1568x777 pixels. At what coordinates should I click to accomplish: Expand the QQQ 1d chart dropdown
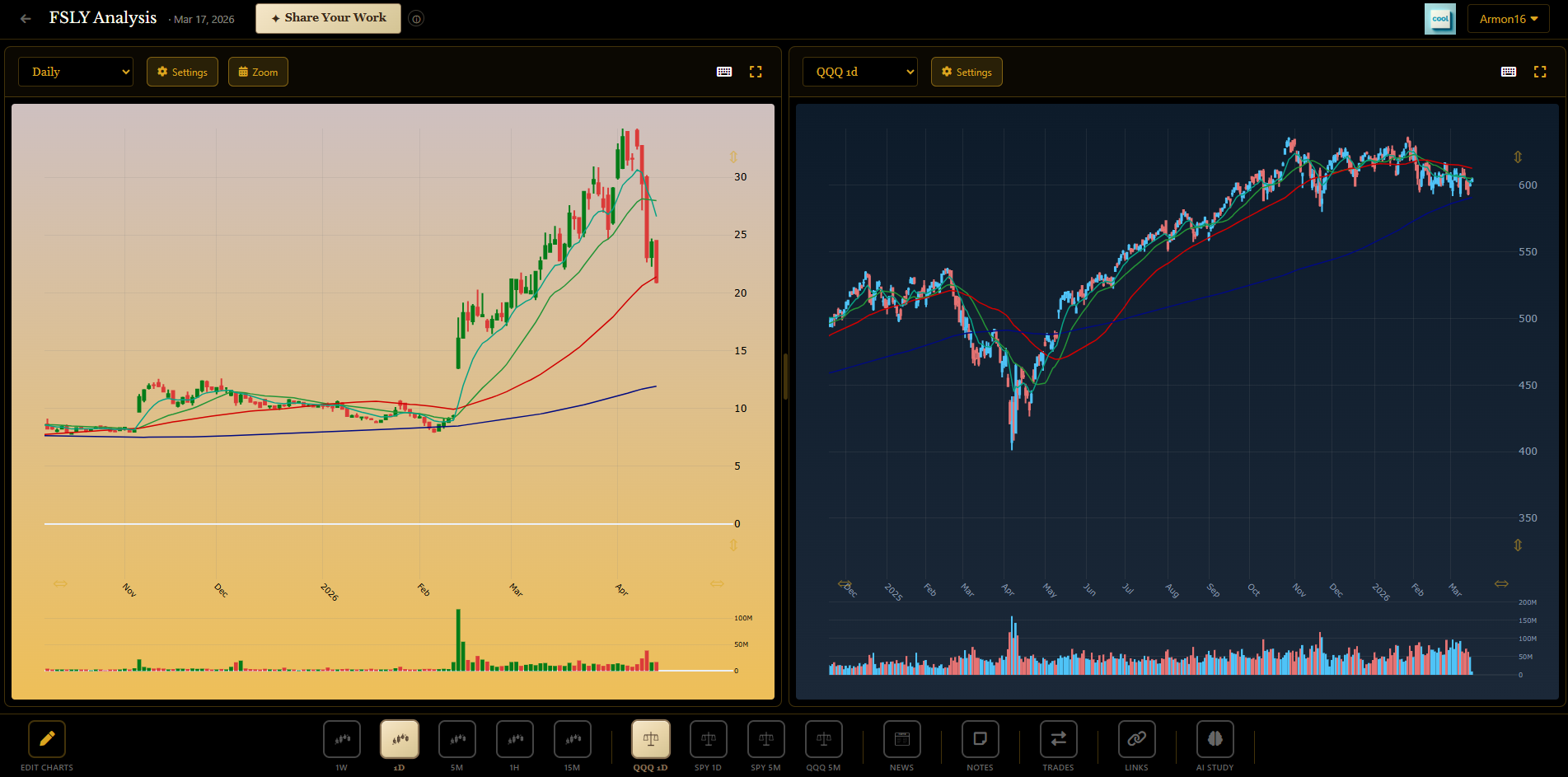pos(860,72)
